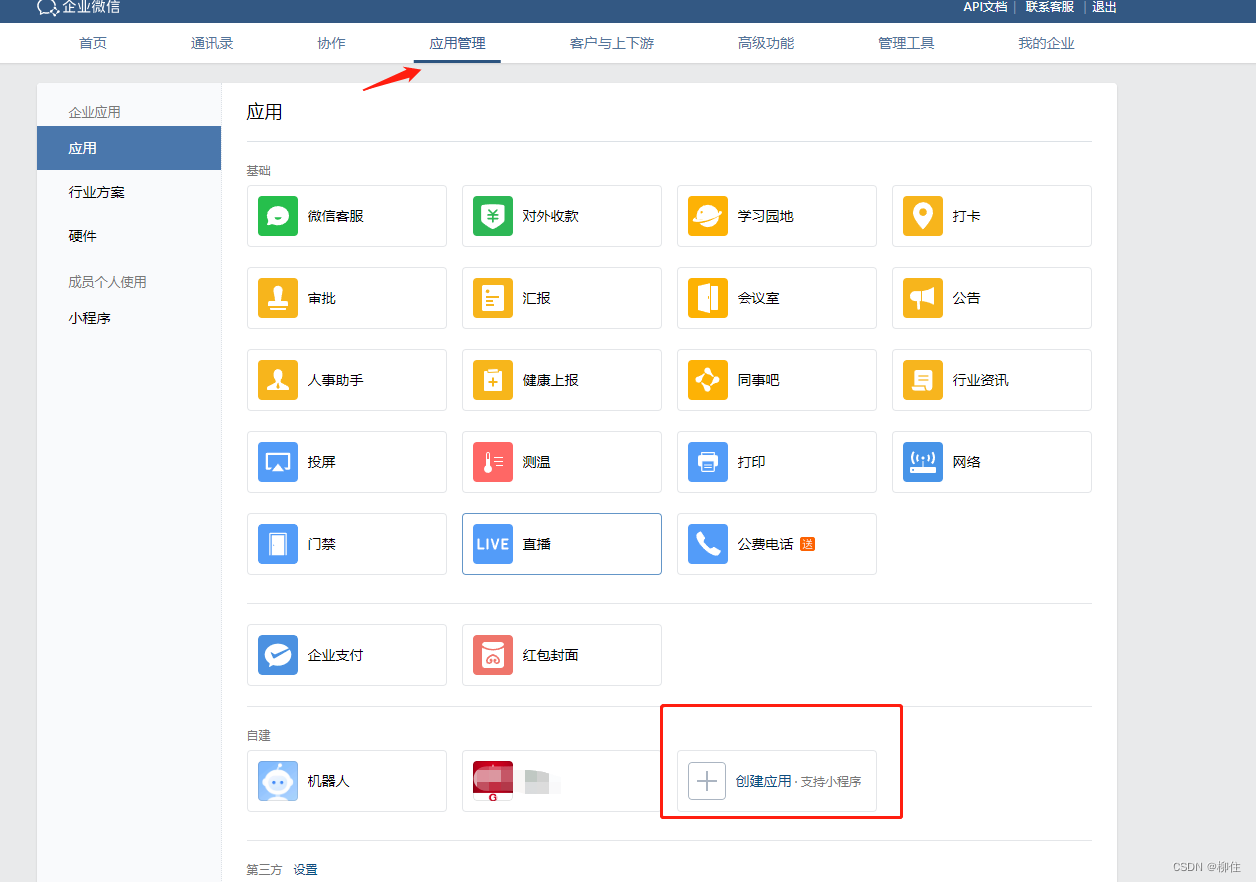Go to the 我的企业 tab
The width and height of the screenshot is (1256, 882).
(x=1046, y=43)
